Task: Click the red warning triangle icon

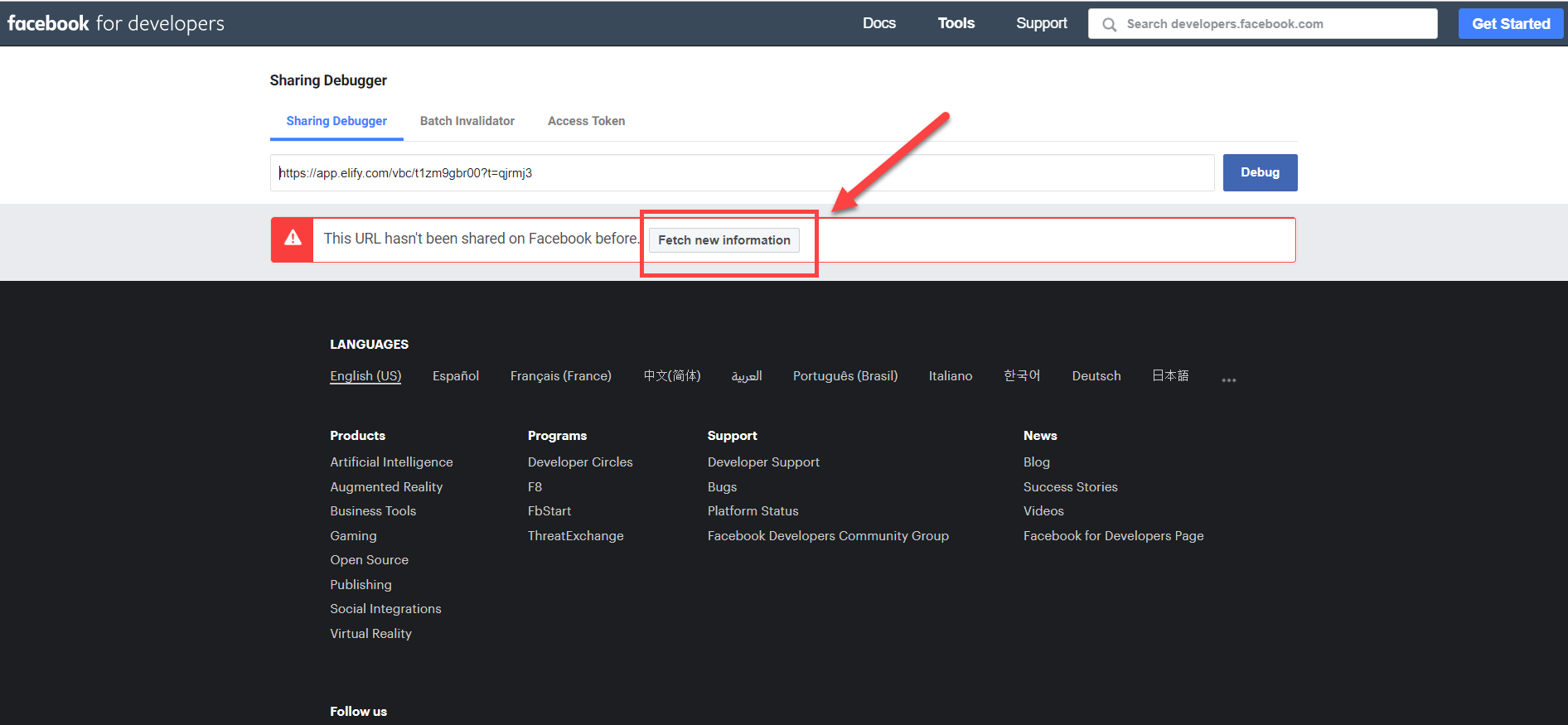Action: pos(293,239)
